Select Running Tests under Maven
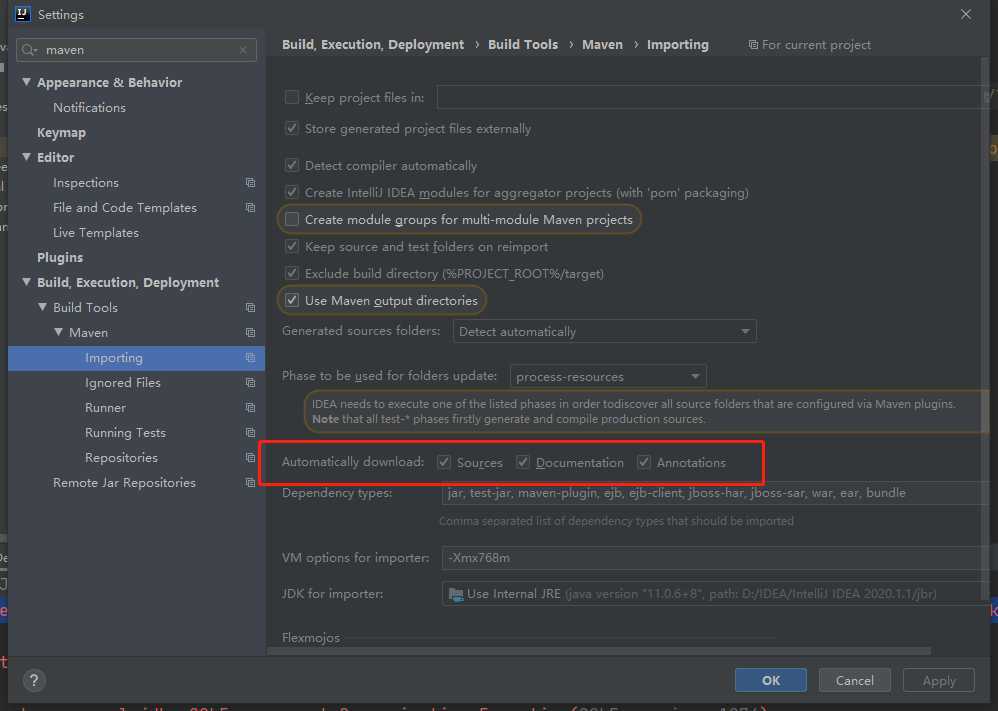998x711 pixels. (125, 433)
